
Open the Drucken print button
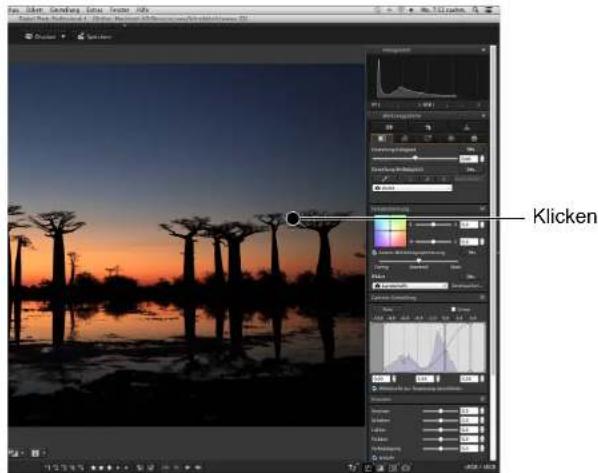tap(40, 37)
